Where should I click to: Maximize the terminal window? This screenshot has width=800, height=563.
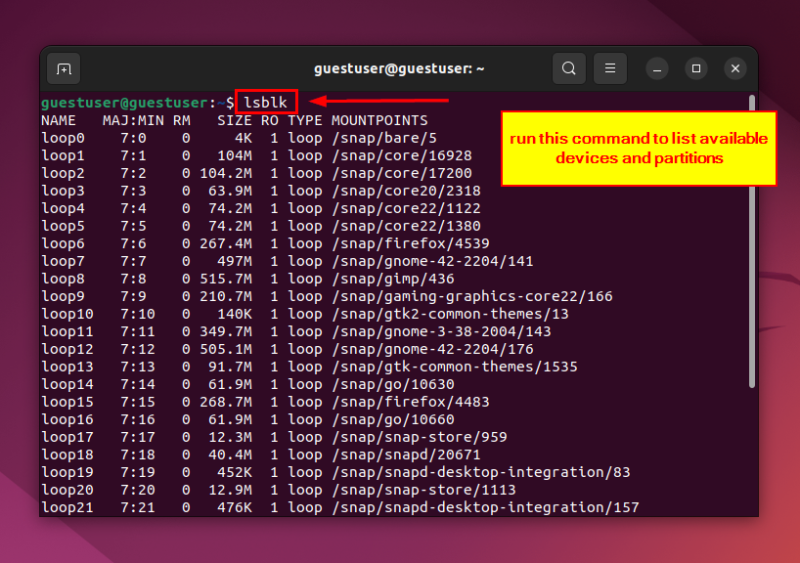pyautogui.click(x=696, y=69)
